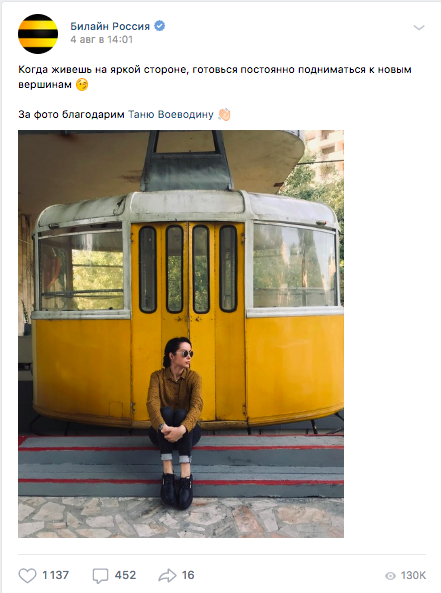Click the 130K views count
Image resolution: width=441 pixels, height=593 pixels.
point(413,576)
